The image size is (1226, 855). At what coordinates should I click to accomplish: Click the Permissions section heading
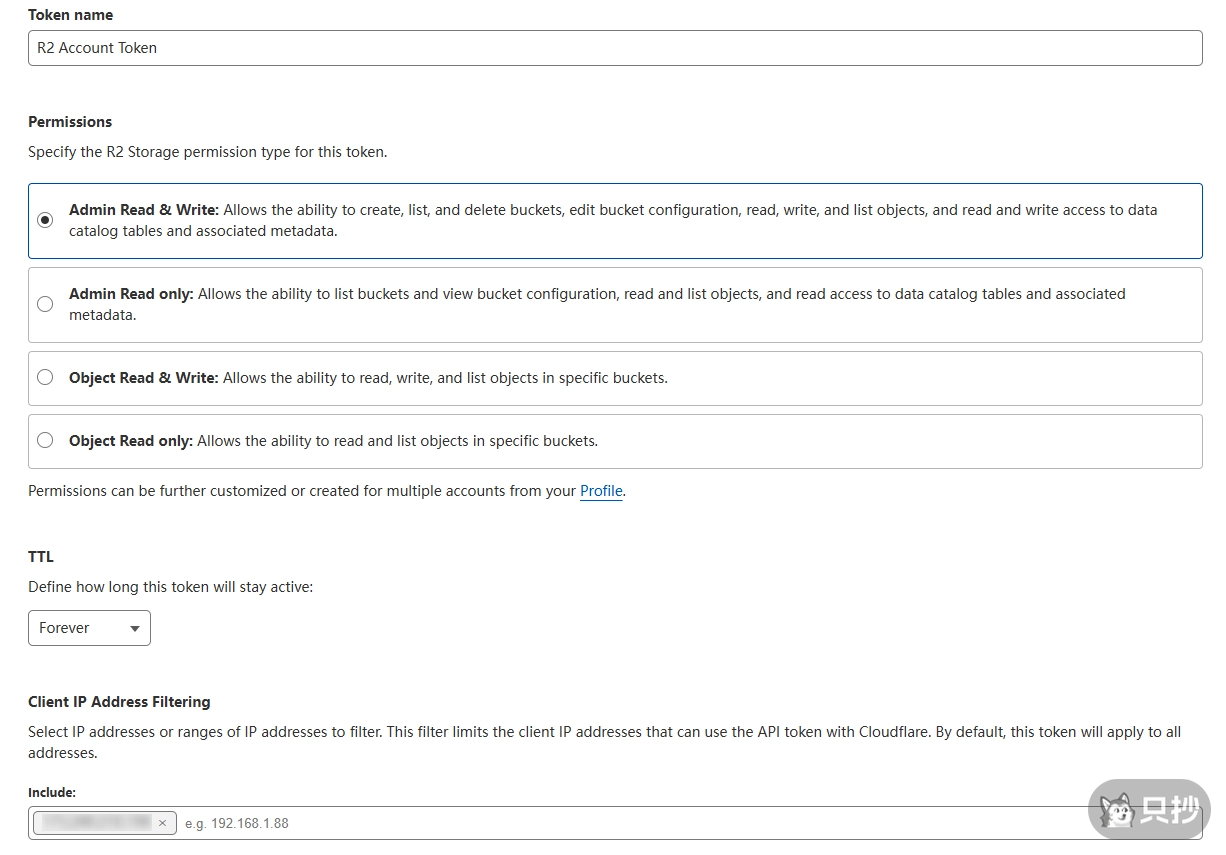pyautogui.click(x=70, y=122)
